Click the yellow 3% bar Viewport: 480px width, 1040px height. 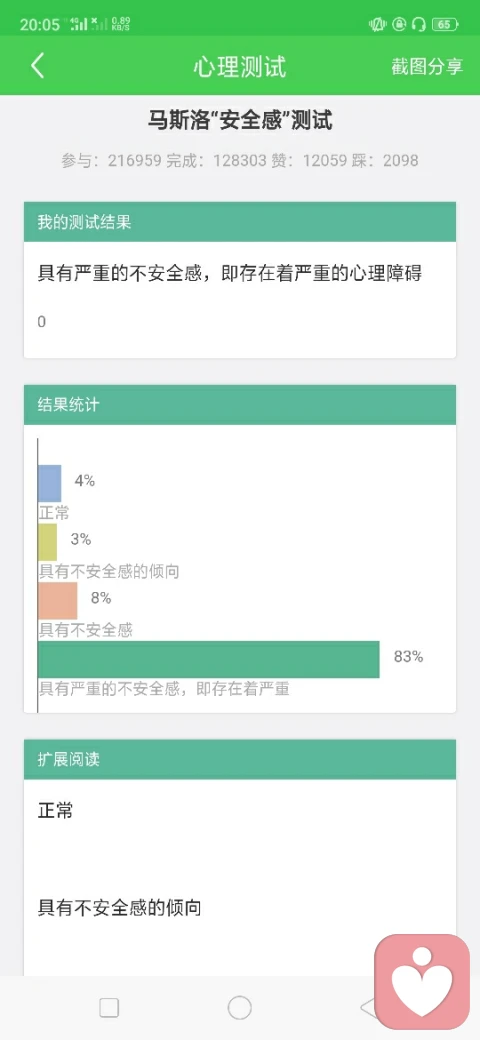pyautogui.click(x=48, y=542)
